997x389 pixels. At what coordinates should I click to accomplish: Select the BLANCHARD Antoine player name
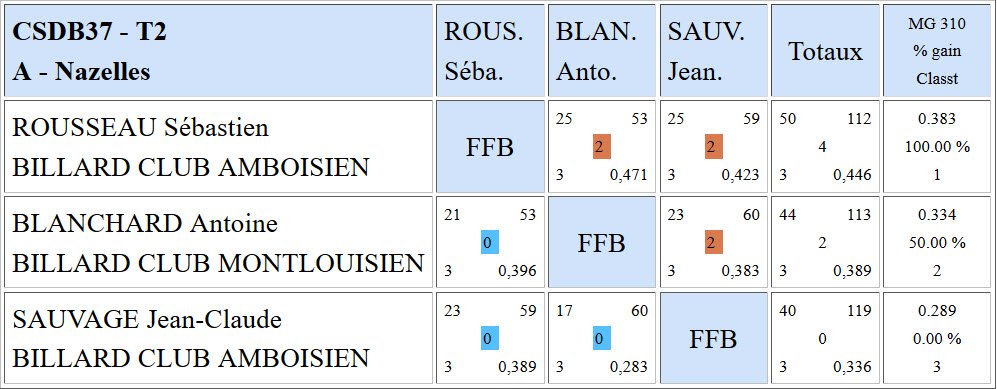coord(145,224)
